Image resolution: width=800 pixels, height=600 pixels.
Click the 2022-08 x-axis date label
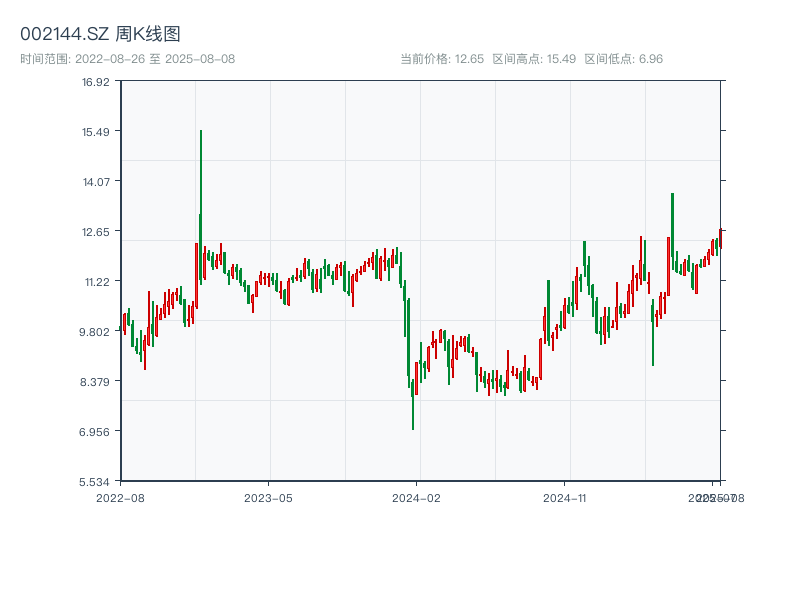120,497
